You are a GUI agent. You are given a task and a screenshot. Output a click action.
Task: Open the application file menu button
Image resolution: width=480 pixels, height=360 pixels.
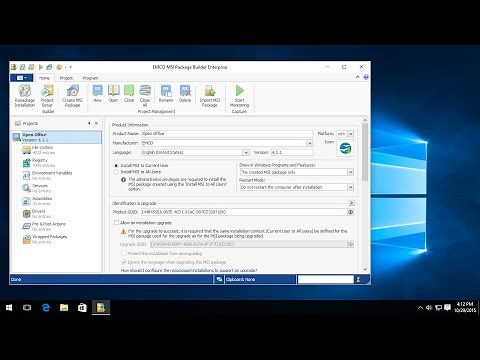coord(22,78)
